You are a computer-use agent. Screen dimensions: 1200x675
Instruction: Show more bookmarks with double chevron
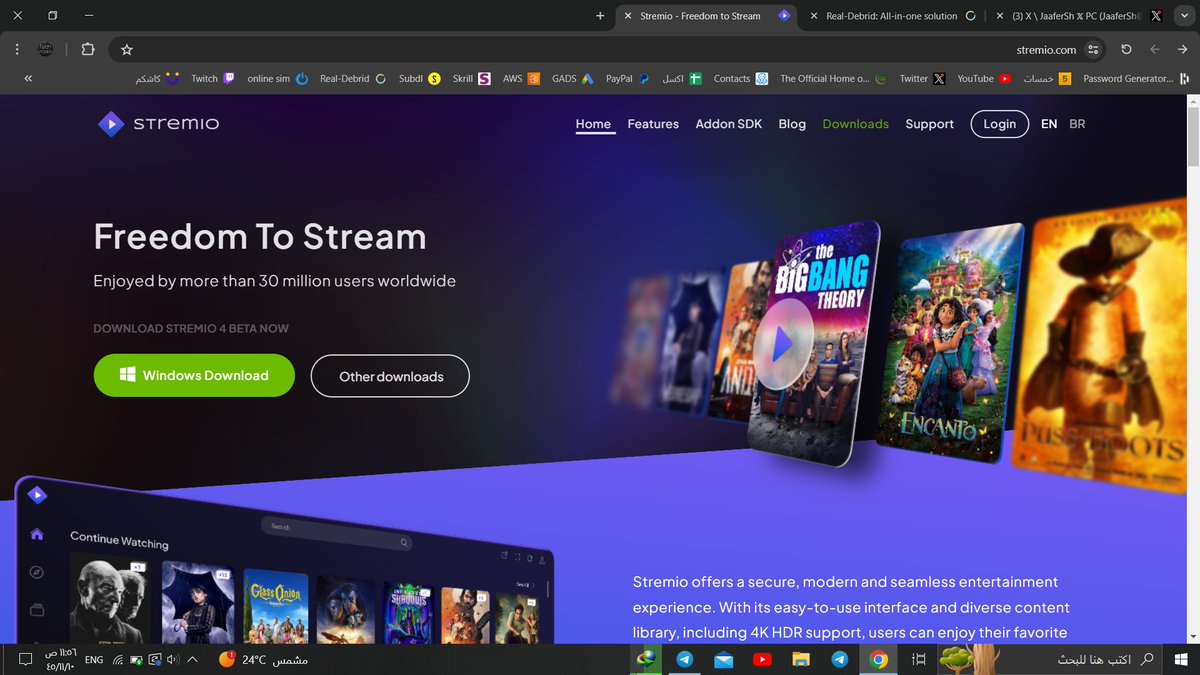[27, 78]
